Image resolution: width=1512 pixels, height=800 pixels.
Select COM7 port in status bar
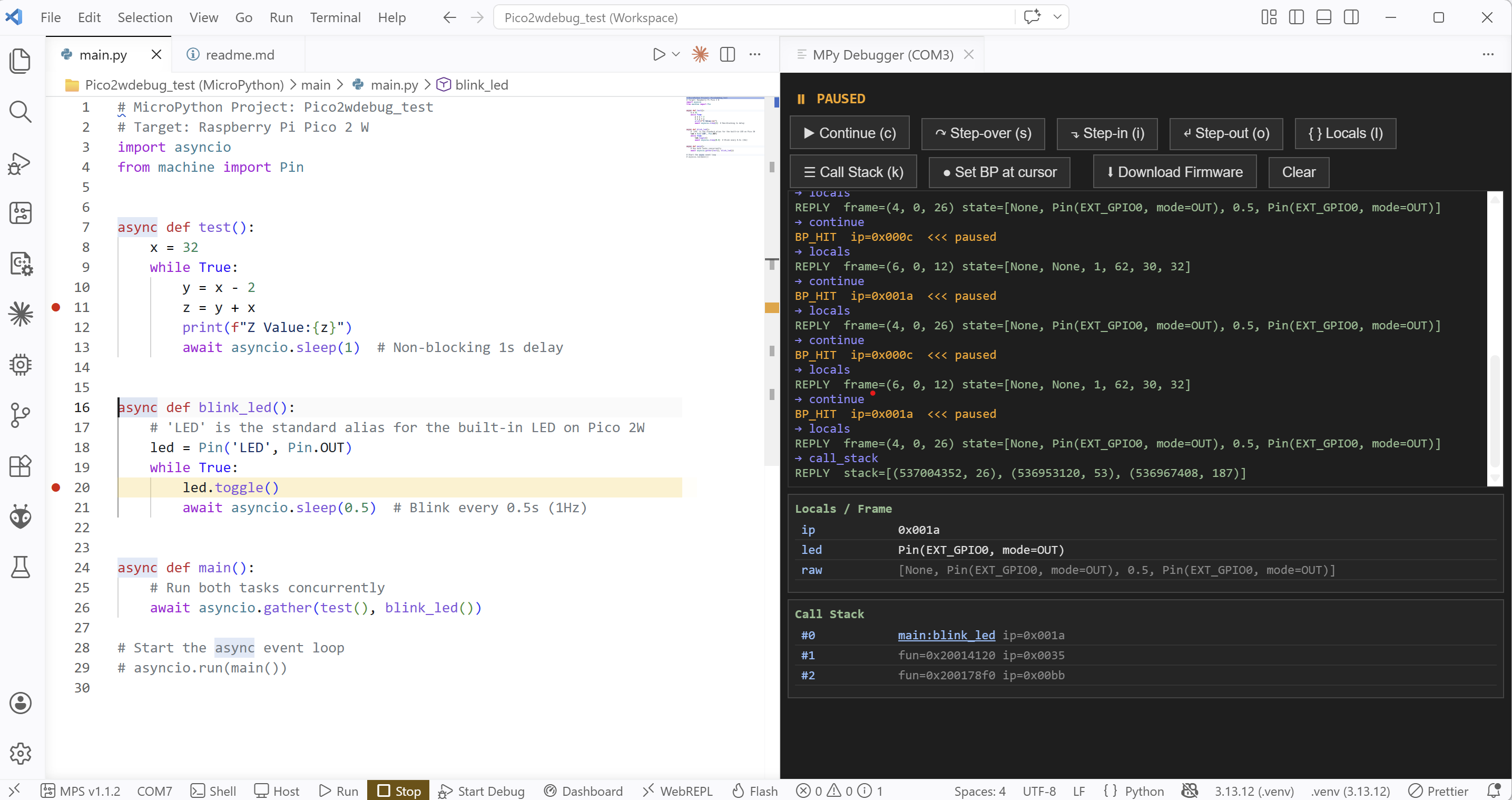(154, 791)
